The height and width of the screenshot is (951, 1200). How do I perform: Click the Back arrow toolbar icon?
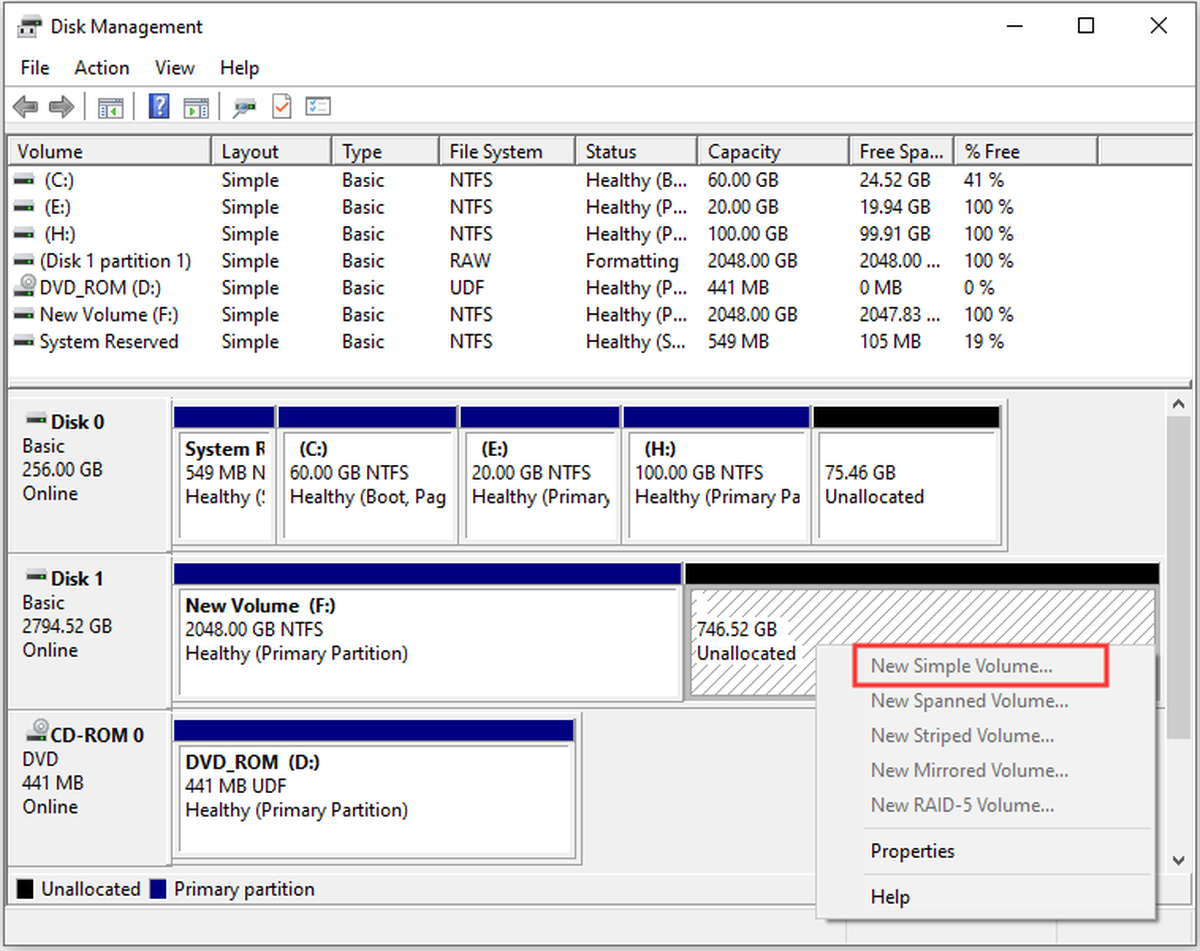[26, 107]
